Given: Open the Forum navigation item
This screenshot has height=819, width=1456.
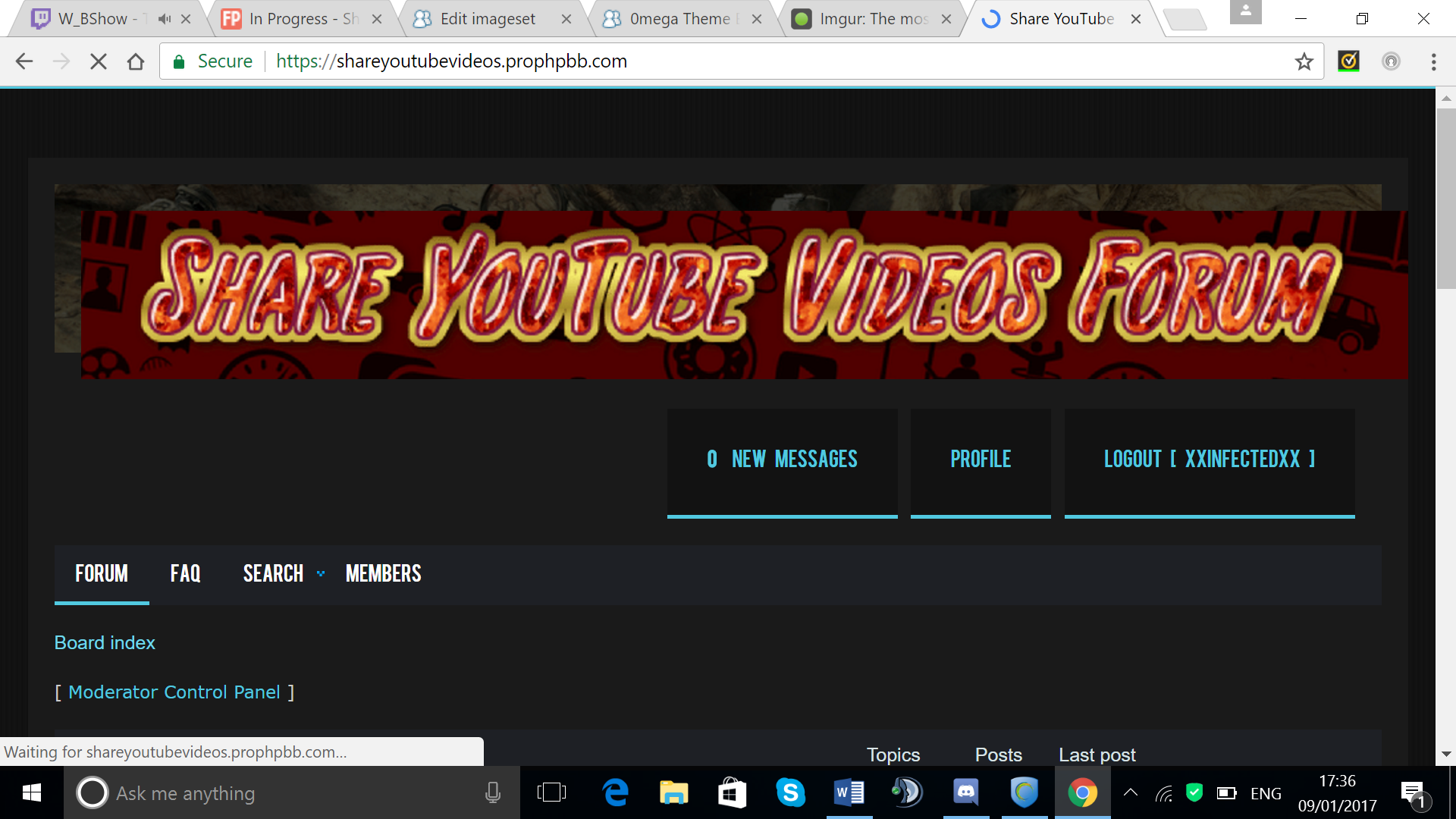Looking at the screenshot, I should point(102,574).
